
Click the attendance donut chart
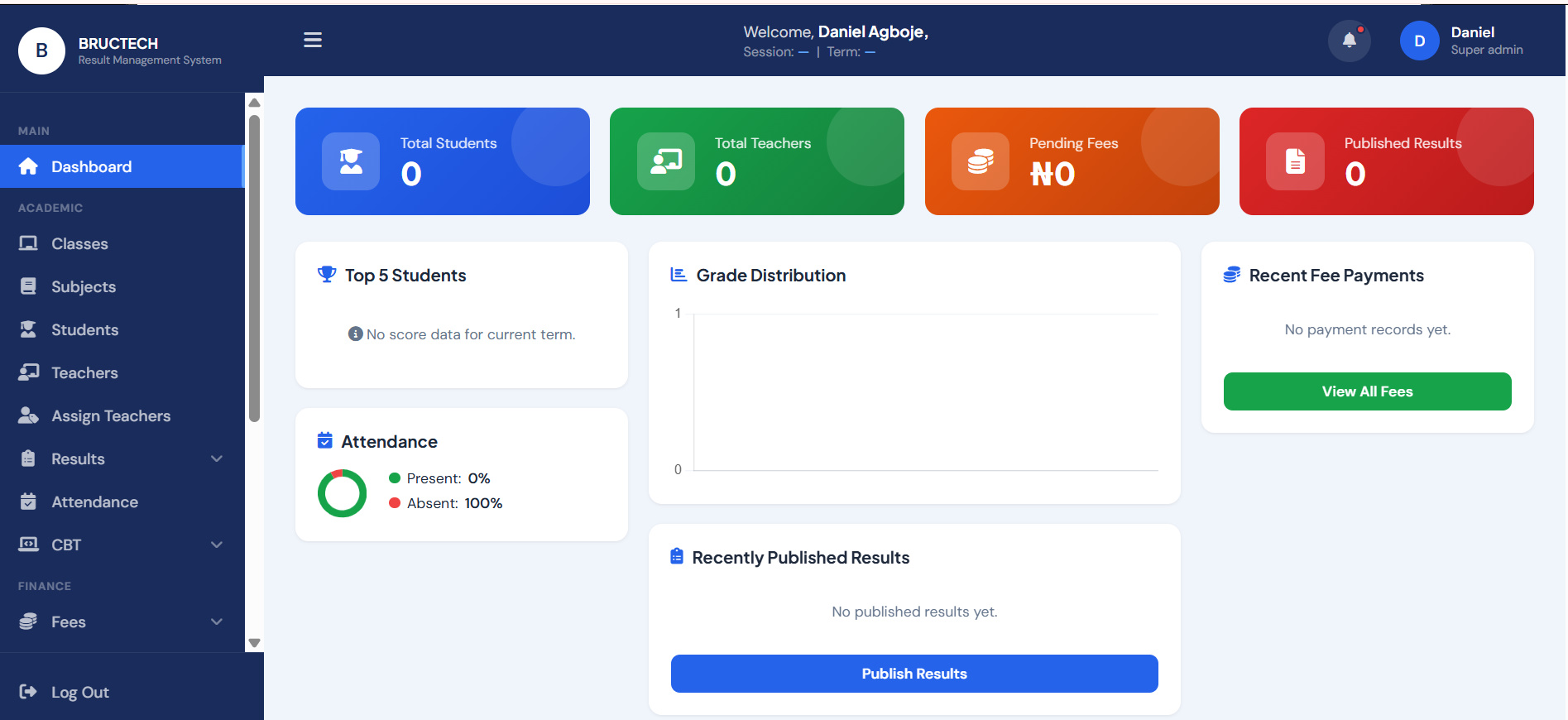(342, 493)
